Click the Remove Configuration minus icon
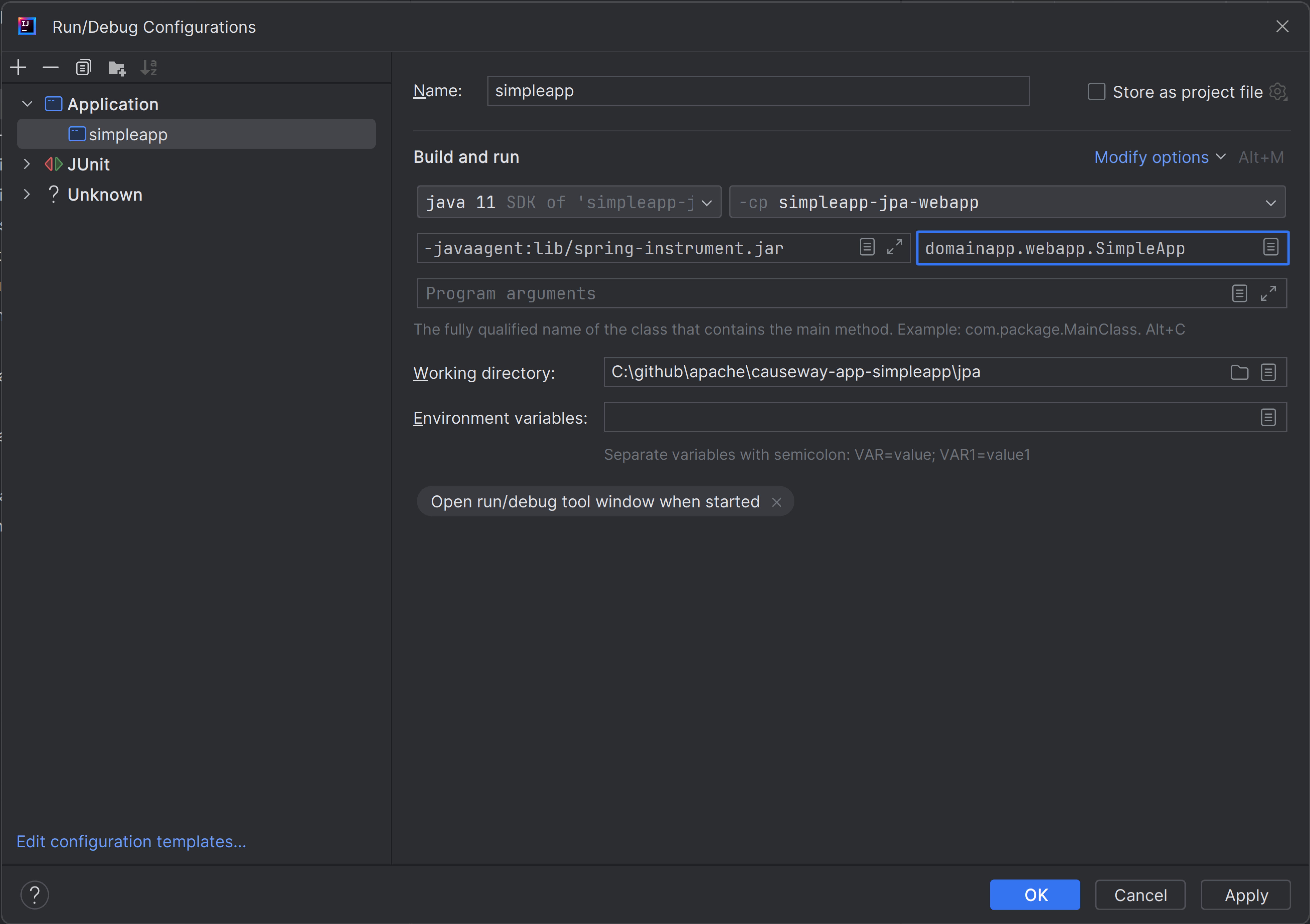 (x=51, y=67)
